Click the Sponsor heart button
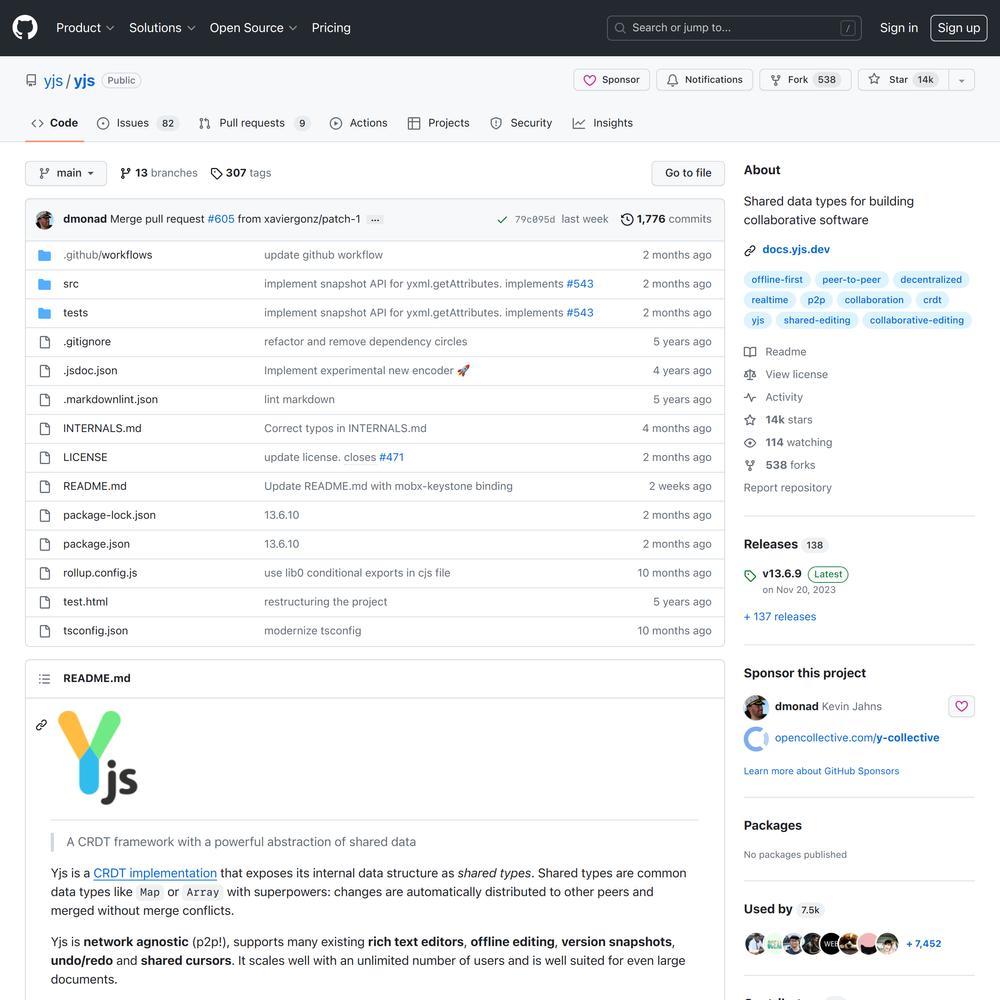The width and height of the screenshot is (1000, 1000). point(611,80)
